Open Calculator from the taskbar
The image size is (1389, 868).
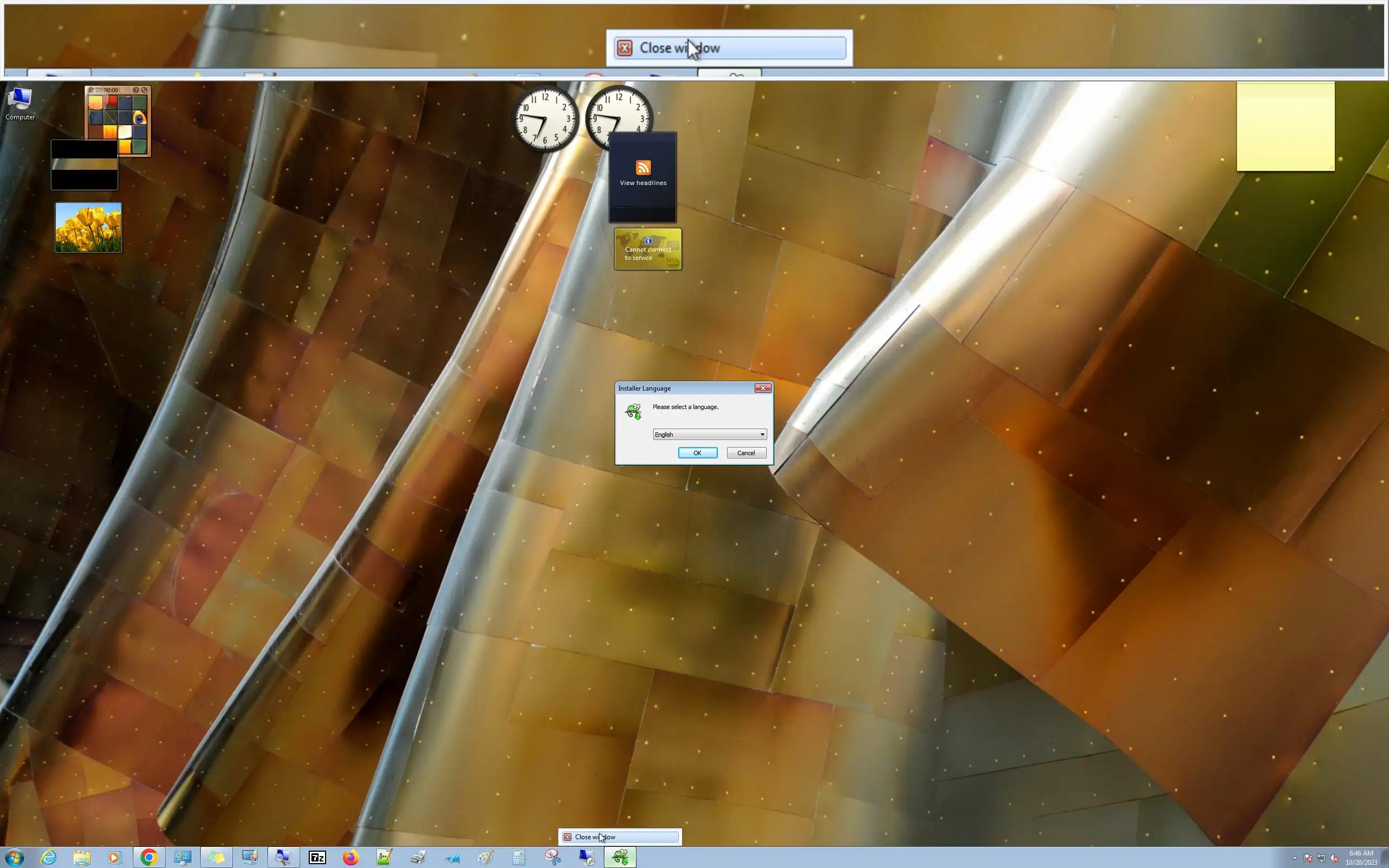[519, 858]
